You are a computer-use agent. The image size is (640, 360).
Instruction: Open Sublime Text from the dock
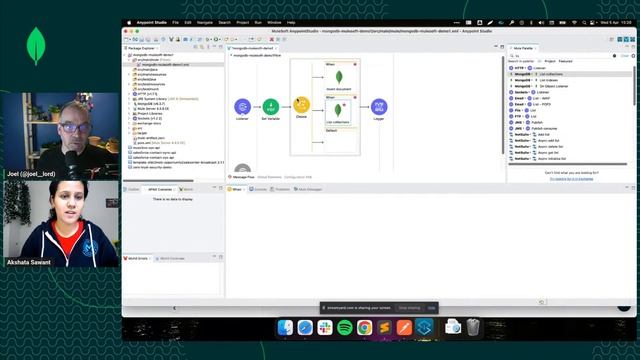(x=384, y=327)
